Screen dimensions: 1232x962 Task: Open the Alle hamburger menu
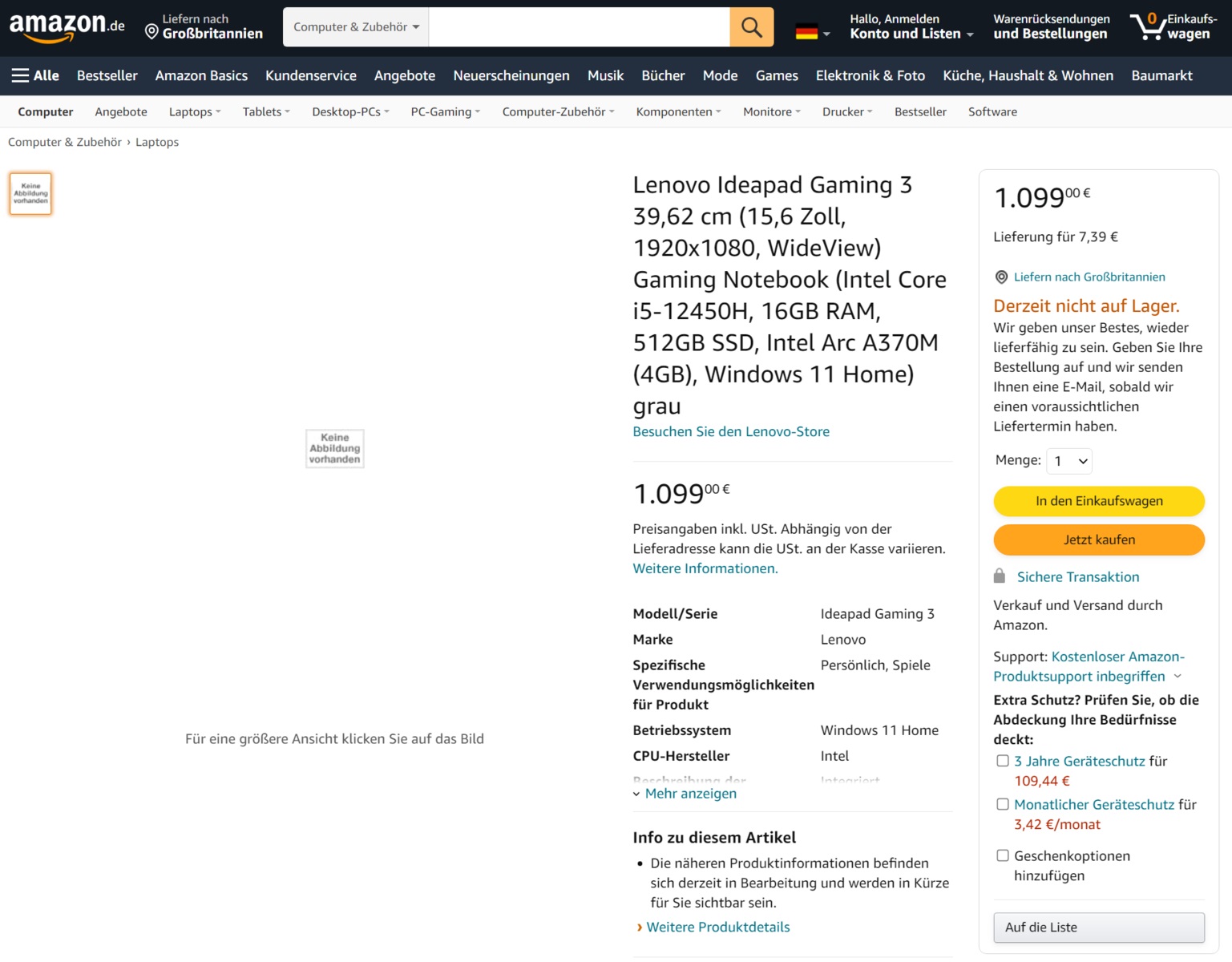[35, 75]
